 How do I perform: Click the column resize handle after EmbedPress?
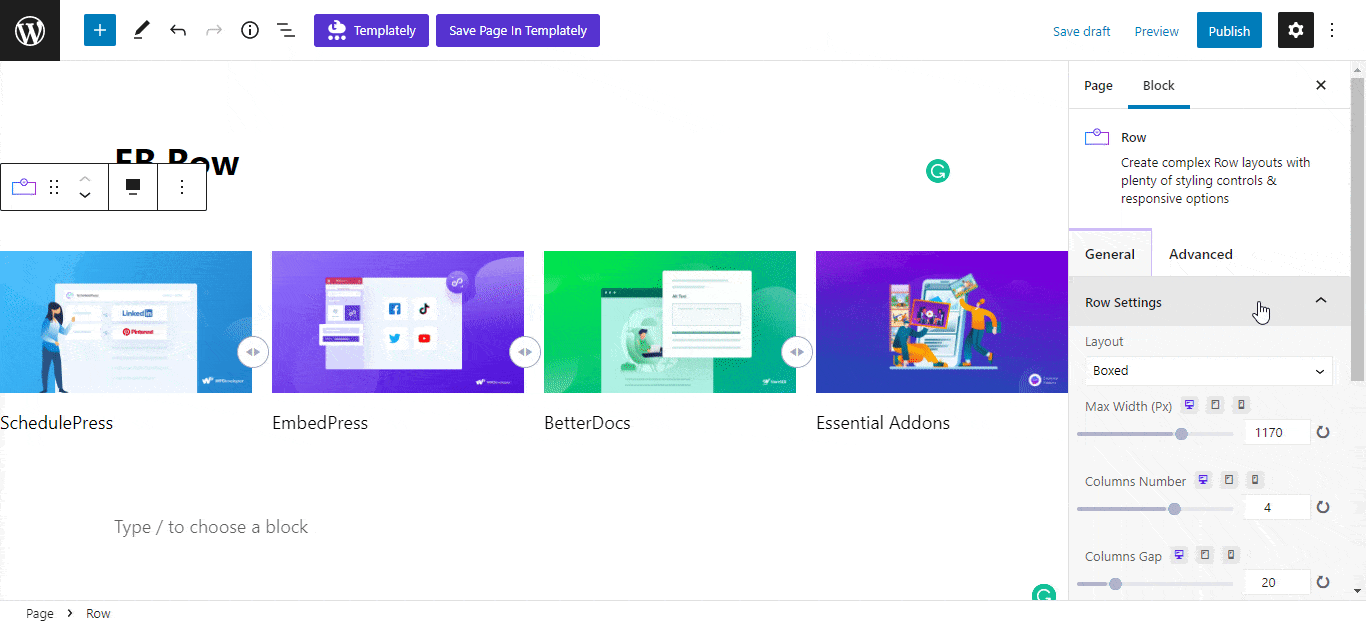pyautogui.click(x=525, y=352)
